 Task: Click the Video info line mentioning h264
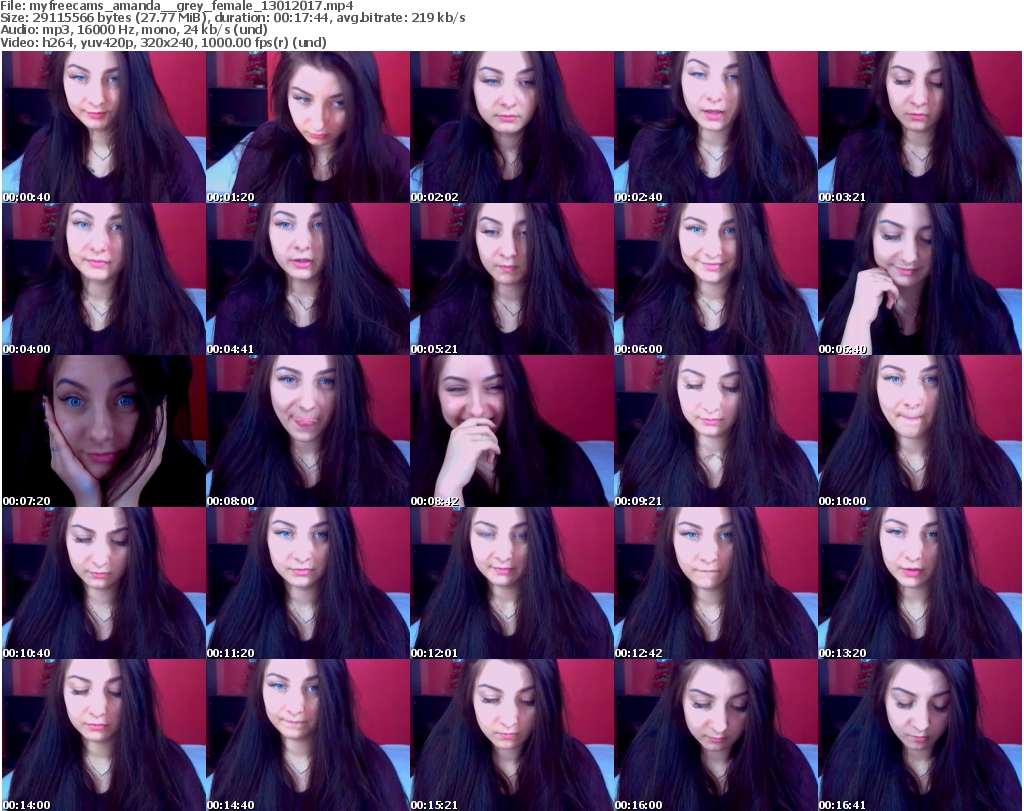pos(163,42)
